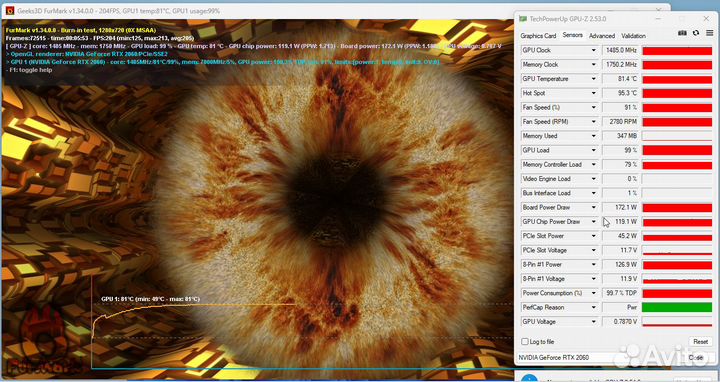The height and width of the screenshot is (382, 720).
Task: Select the Sensors tab
Action: click(x=573, y=35)
